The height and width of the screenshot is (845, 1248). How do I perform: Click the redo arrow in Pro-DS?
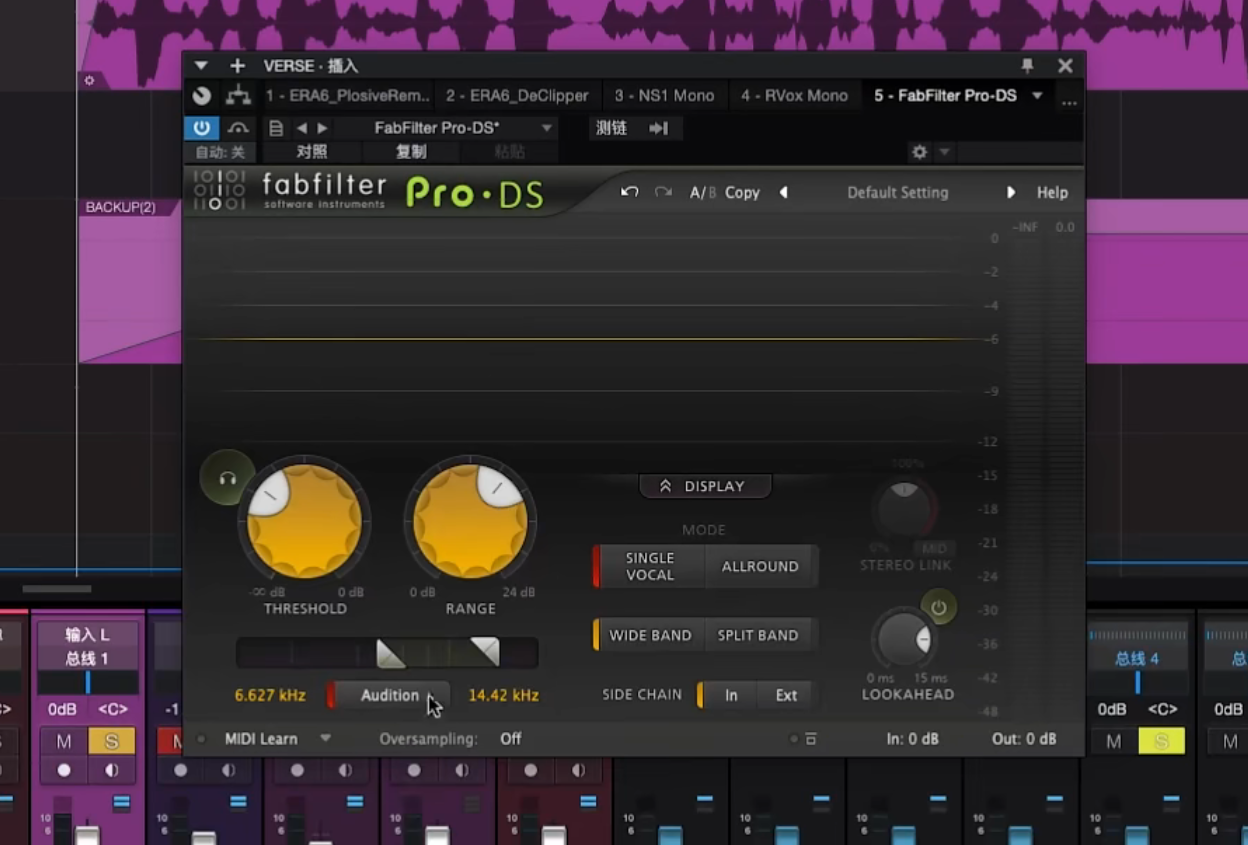(663, 192)
